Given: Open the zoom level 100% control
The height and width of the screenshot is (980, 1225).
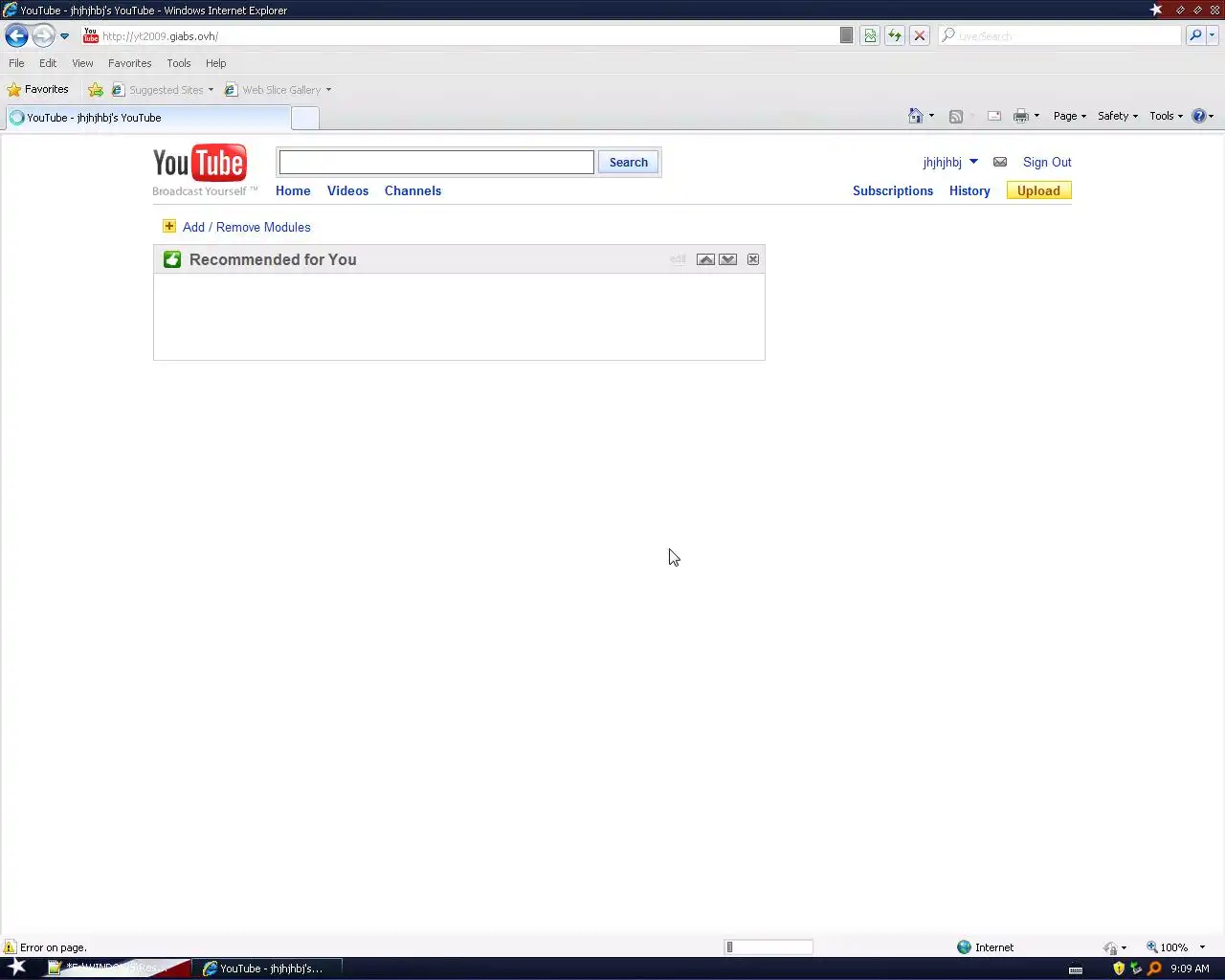Looking at the screenshot, I should (x=1175, y=947).
